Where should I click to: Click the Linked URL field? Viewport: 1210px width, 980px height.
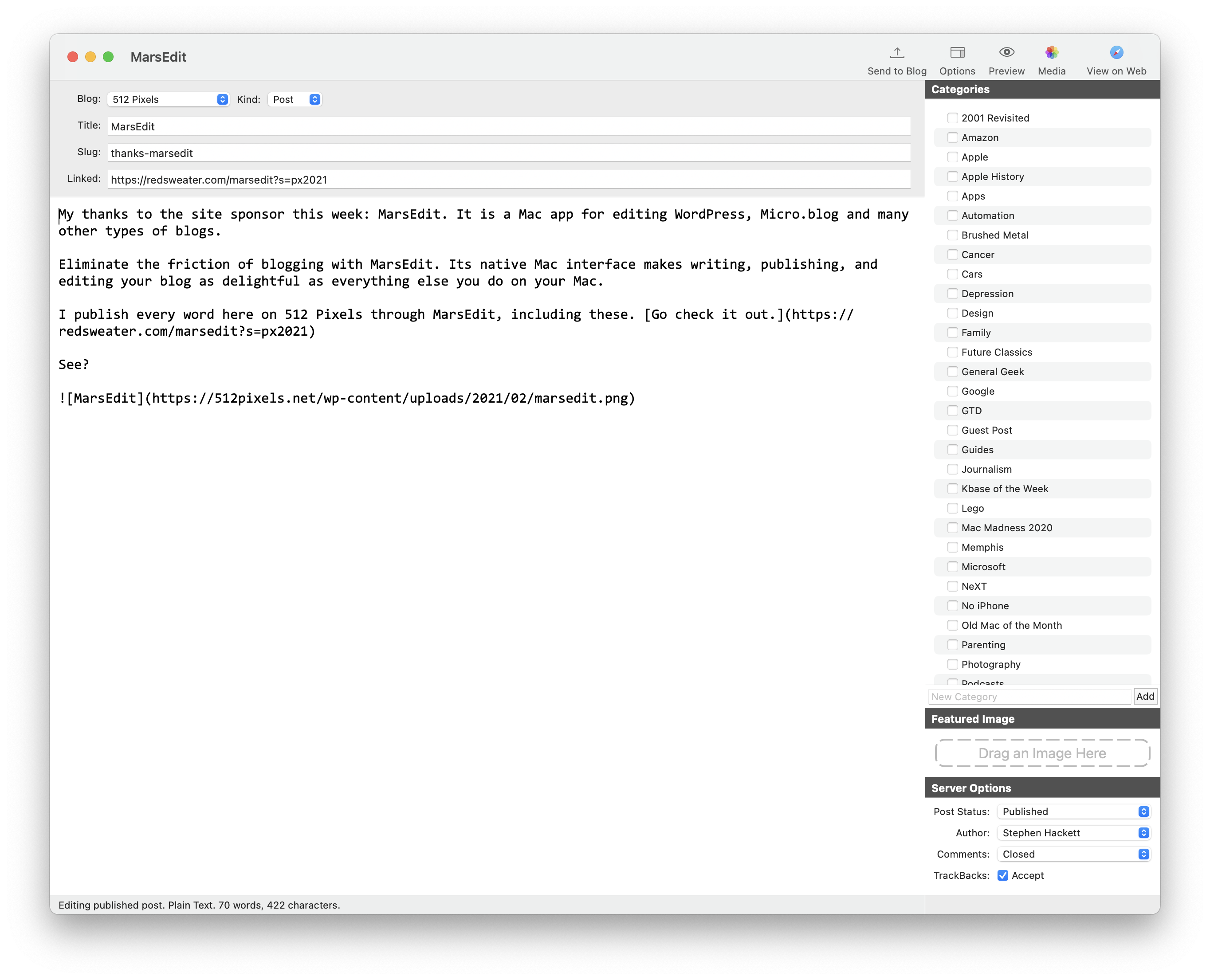(509, 179)
